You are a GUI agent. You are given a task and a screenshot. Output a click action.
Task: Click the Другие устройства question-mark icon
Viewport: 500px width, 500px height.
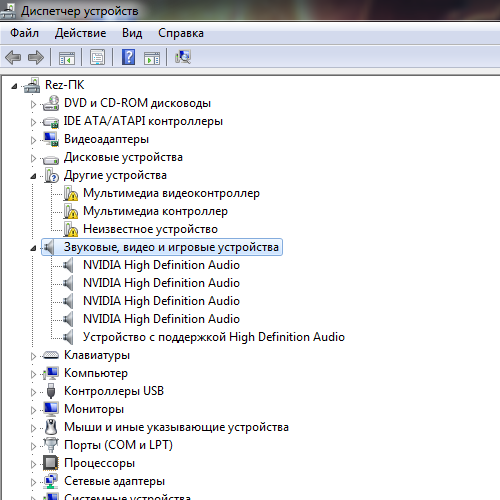(52, 175)
